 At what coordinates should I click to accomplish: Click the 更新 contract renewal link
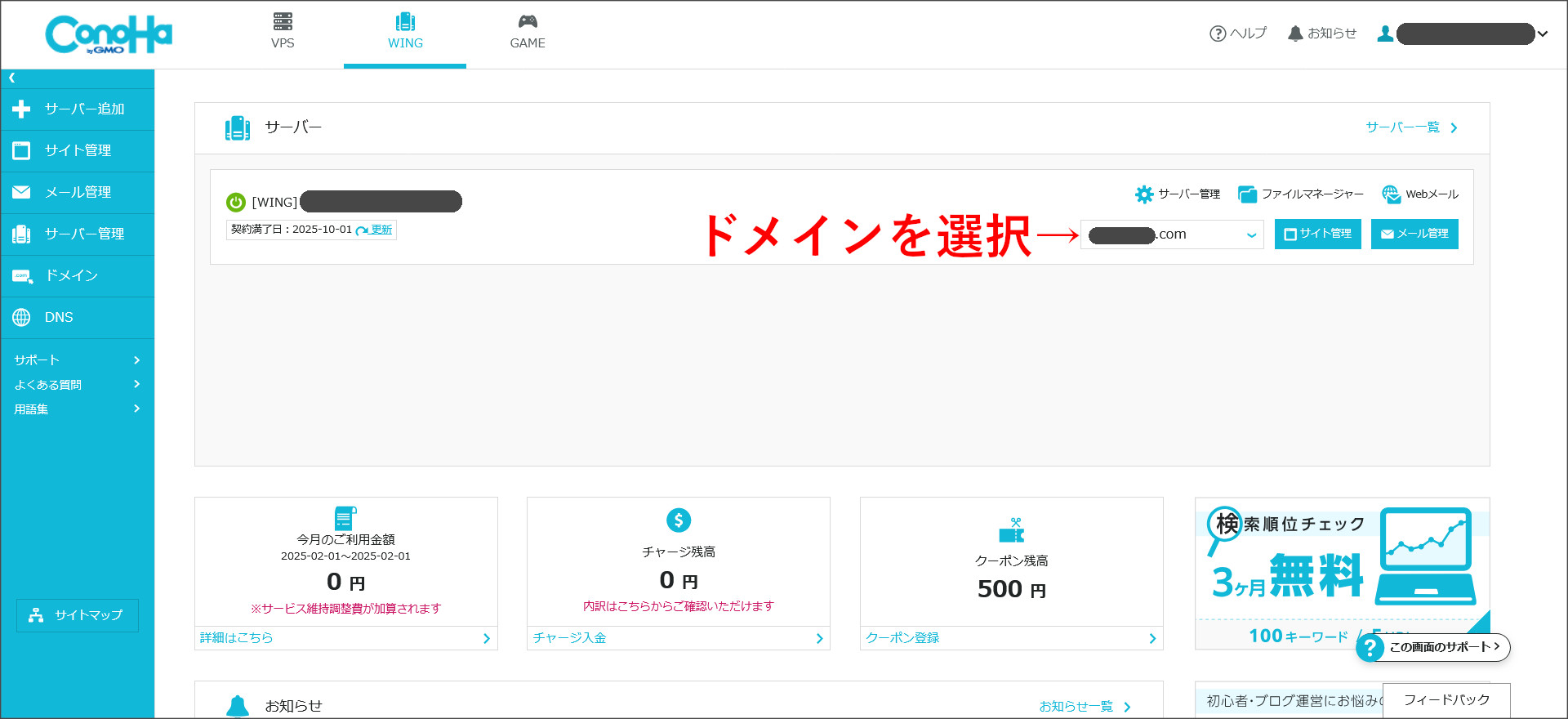(x=381, y=230)
